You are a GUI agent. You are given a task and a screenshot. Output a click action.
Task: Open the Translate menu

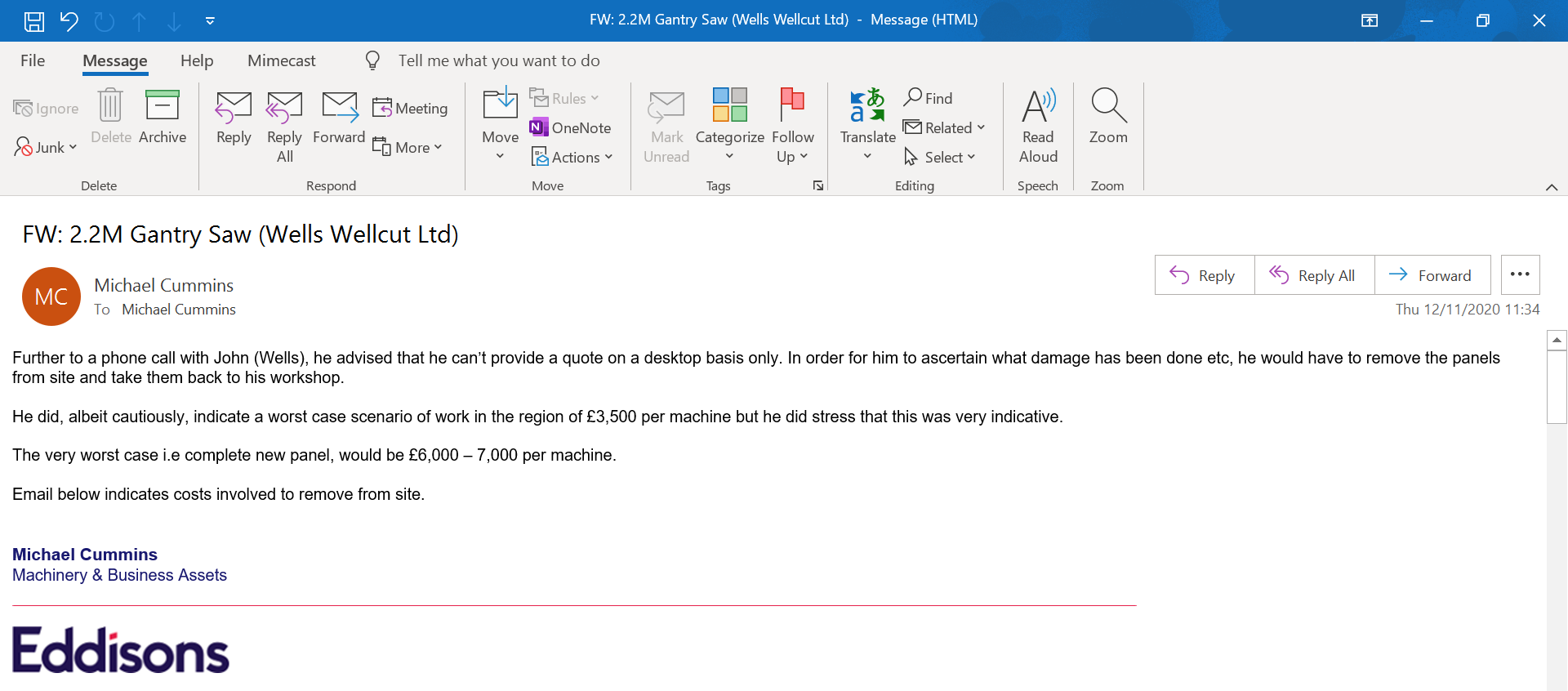click(867, 124)
